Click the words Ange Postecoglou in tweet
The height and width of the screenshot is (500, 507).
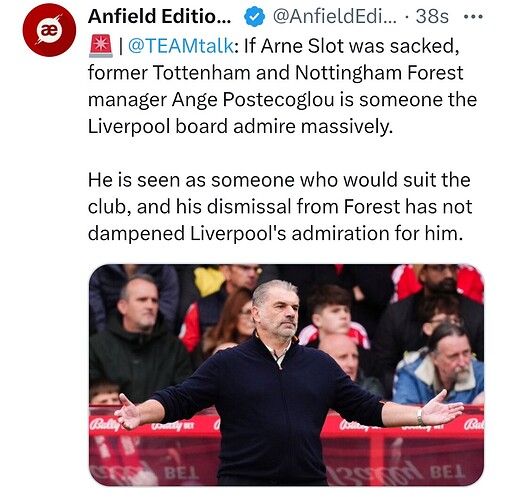[x=253, y=100]
